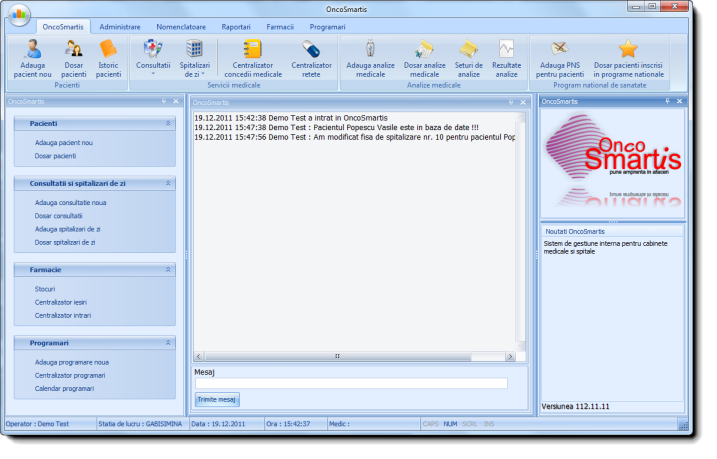Pin the right OncoSmartis logo panel
The height and width of the screenshot is (459, 717).
[668, 101]
